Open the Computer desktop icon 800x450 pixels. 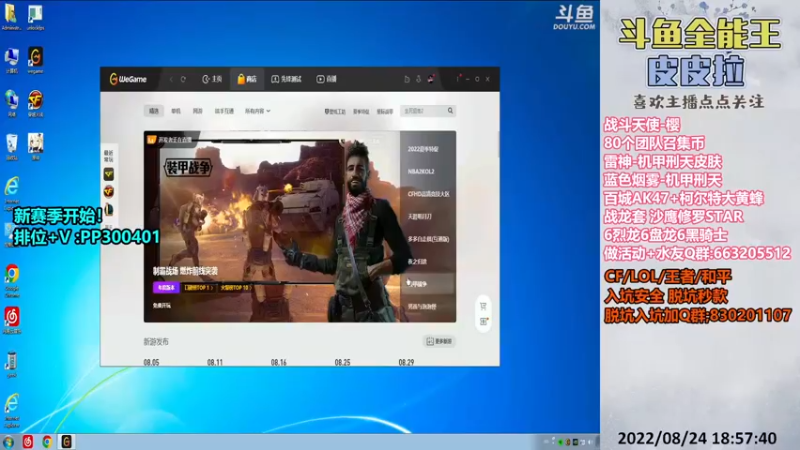11,61
